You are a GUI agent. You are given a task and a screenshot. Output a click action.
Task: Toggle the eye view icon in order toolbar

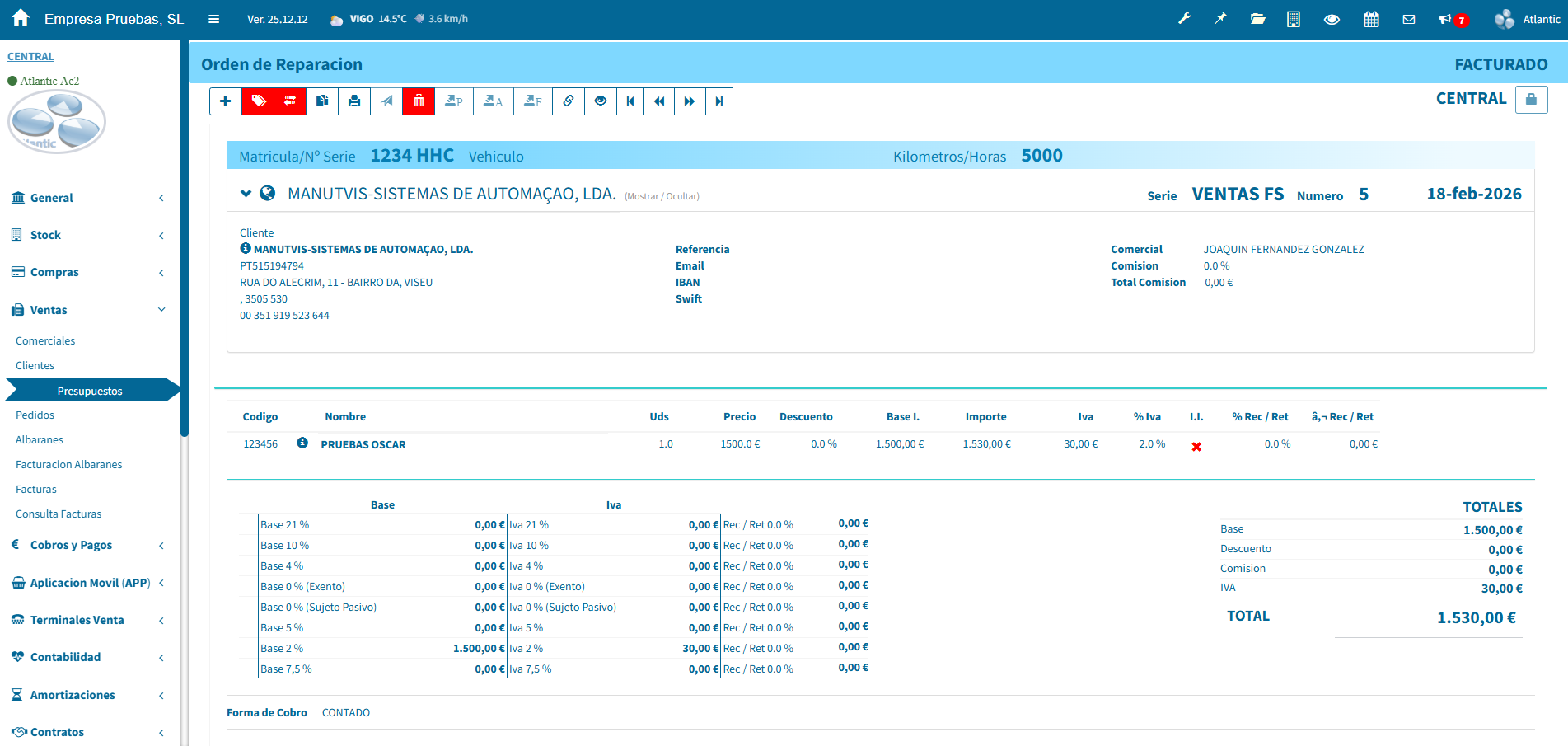click(601, 101)
